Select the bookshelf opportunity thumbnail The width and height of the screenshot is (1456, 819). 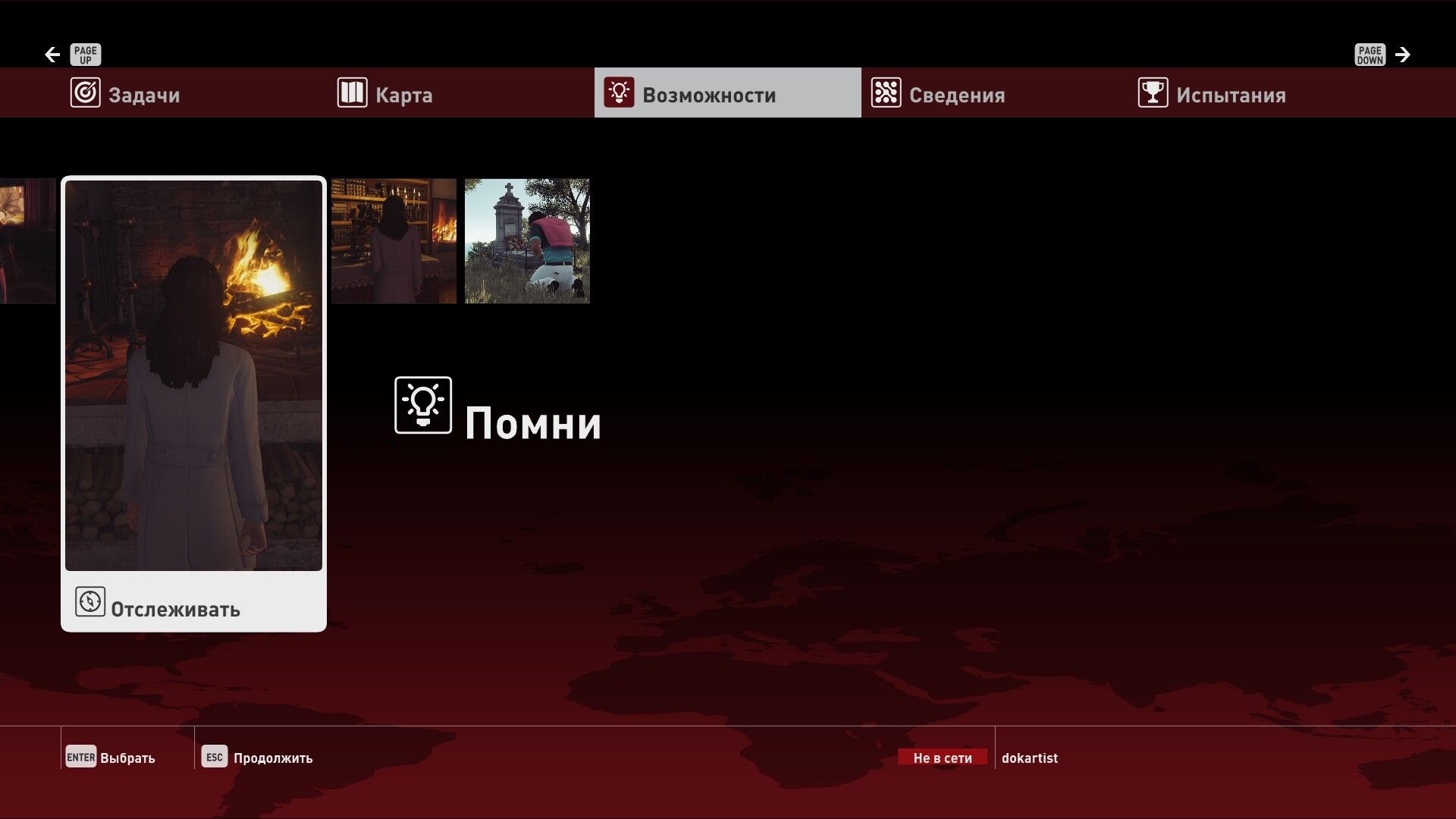click(x=394, y=241)
